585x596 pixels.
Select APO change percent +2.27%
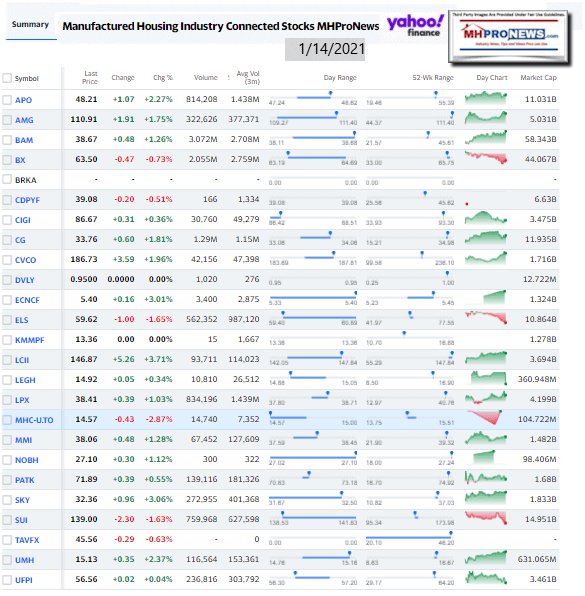tap(159, 99)
